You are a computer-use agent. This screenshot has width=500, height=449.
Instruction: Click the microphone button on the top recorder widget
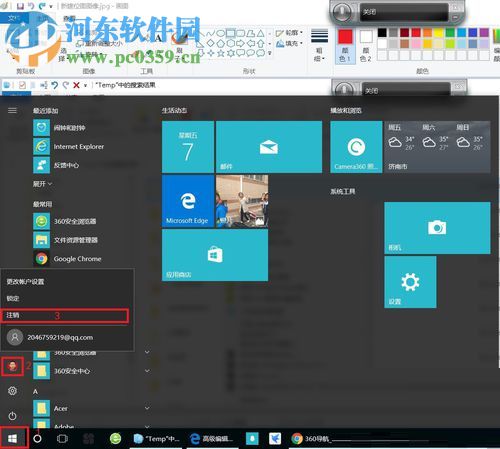(x=342, y=12)
